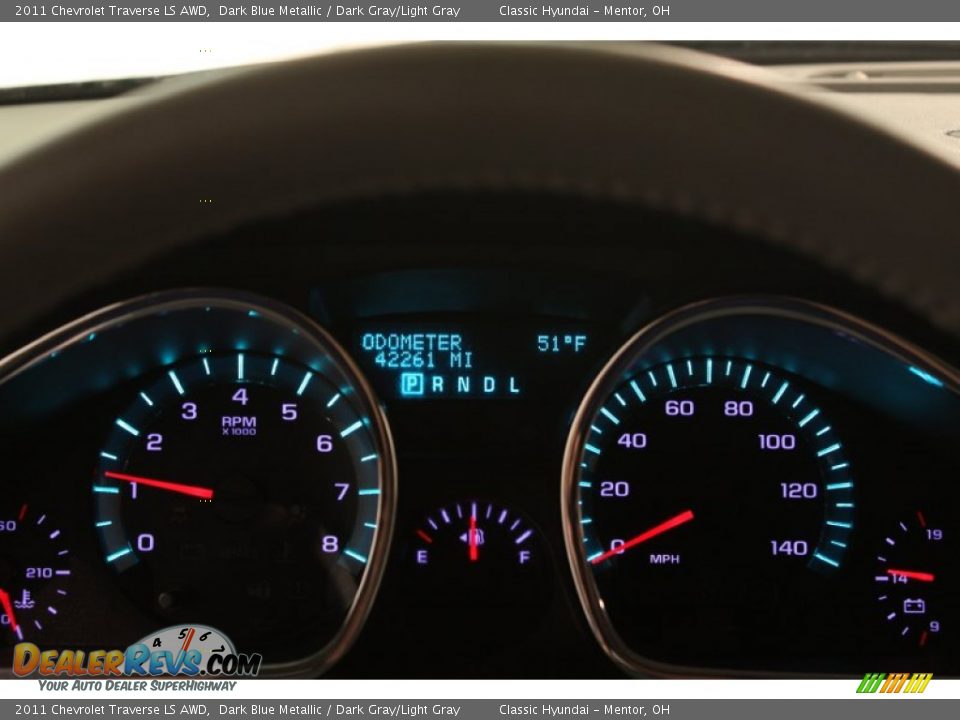Click tachometer number 4
Viewport: 960px width, 720px height.
pyautogui.click(x=240, y=396)
